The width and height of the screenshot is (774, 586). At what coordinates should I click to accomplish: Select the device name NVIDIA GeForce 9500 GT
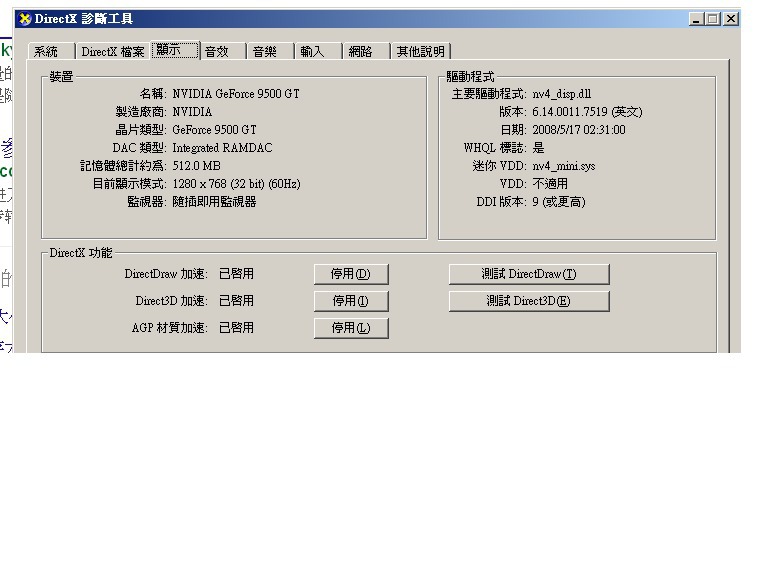[x=236, y=94]
